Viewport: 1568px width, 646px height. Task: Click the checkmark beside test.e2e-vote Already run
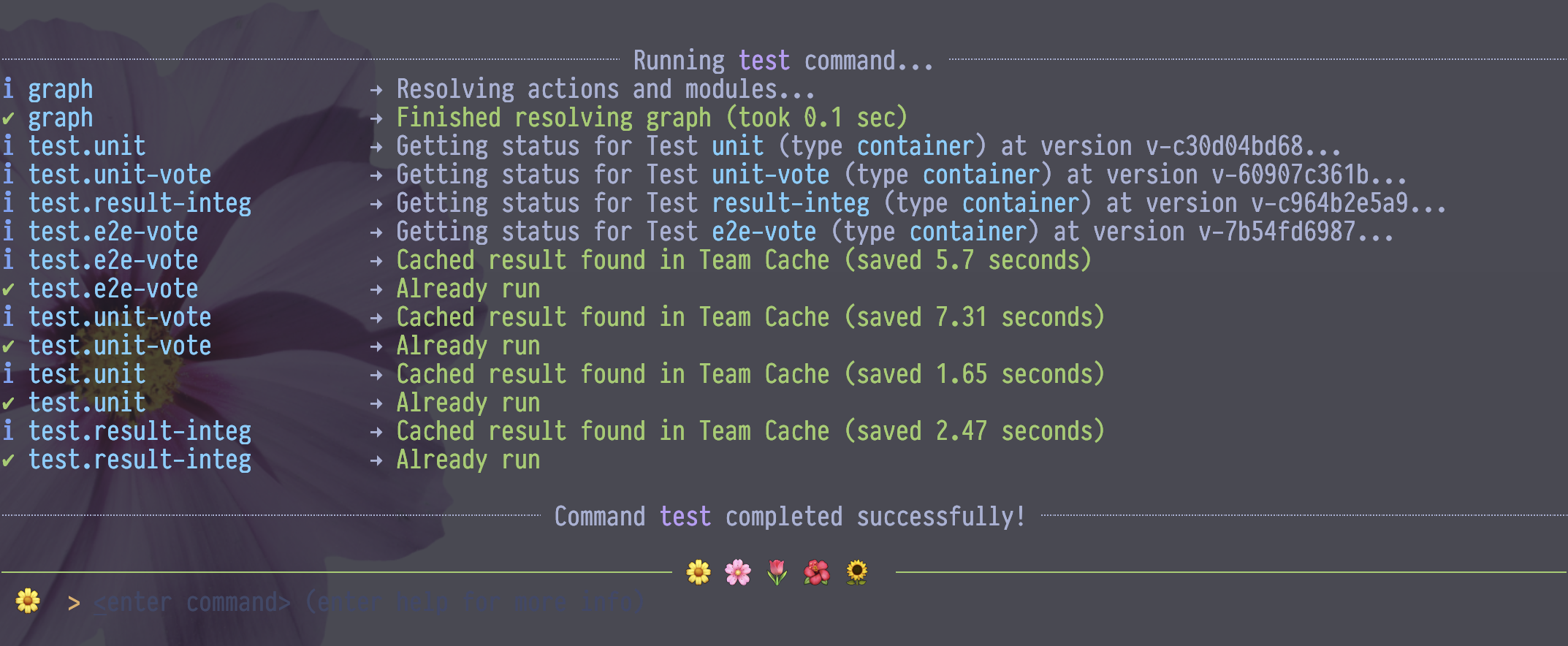(8, 289)
